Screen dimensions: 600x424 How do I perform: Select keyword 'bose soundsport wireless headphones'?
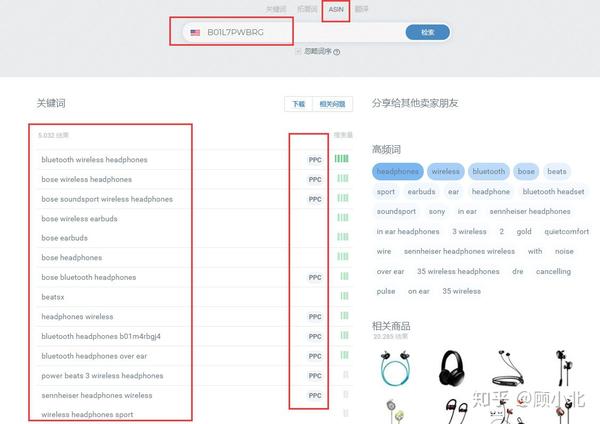[107, 199]
